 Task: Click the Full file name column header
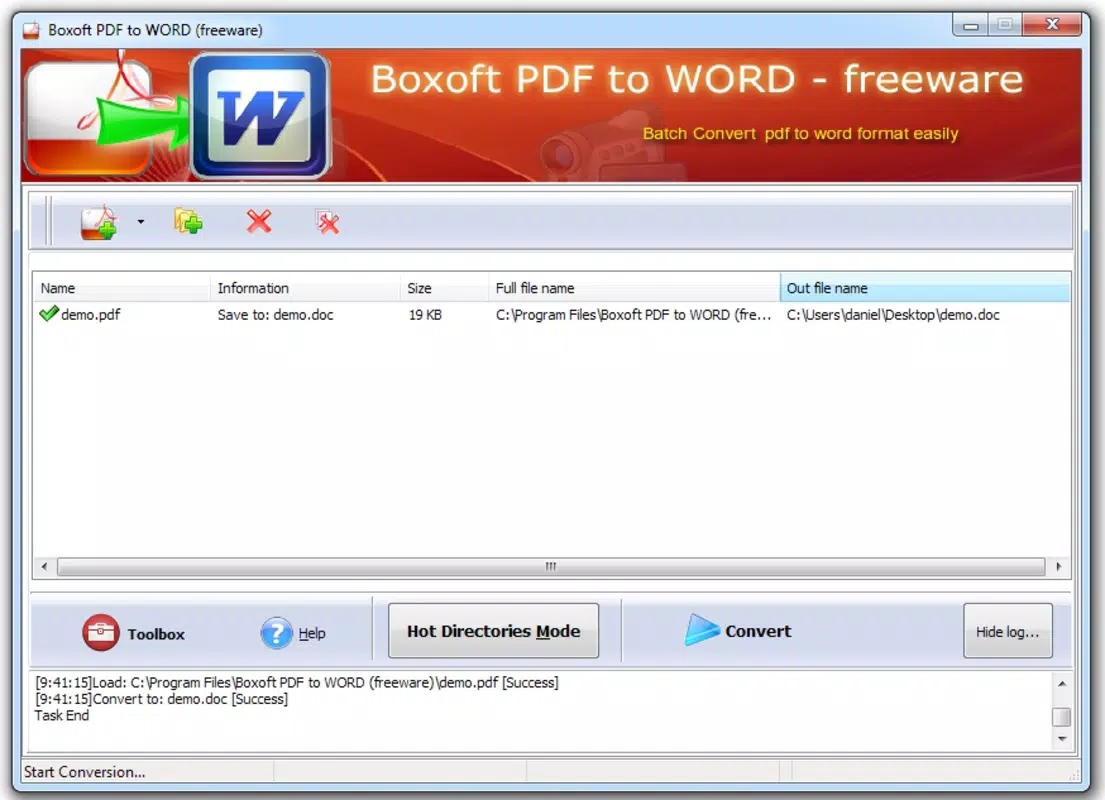point(634,288)
